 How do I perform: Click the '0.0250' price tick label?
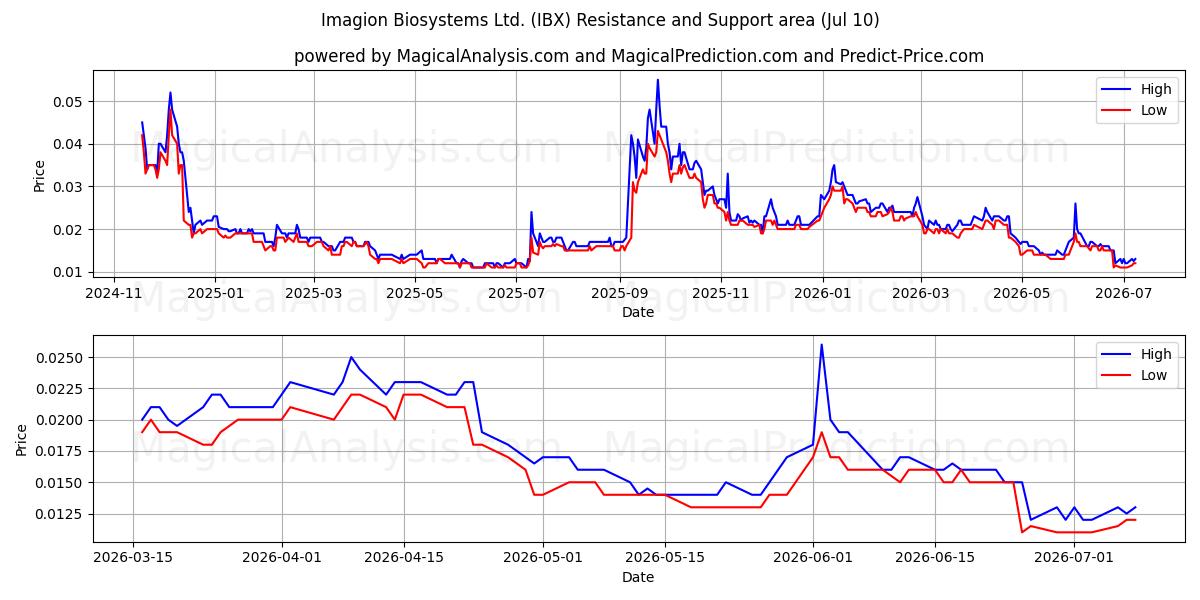tap(60, 358)
